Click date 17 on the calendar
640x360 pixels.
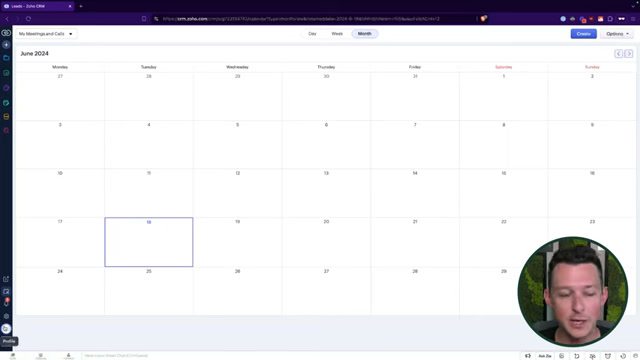coord(60,222)
